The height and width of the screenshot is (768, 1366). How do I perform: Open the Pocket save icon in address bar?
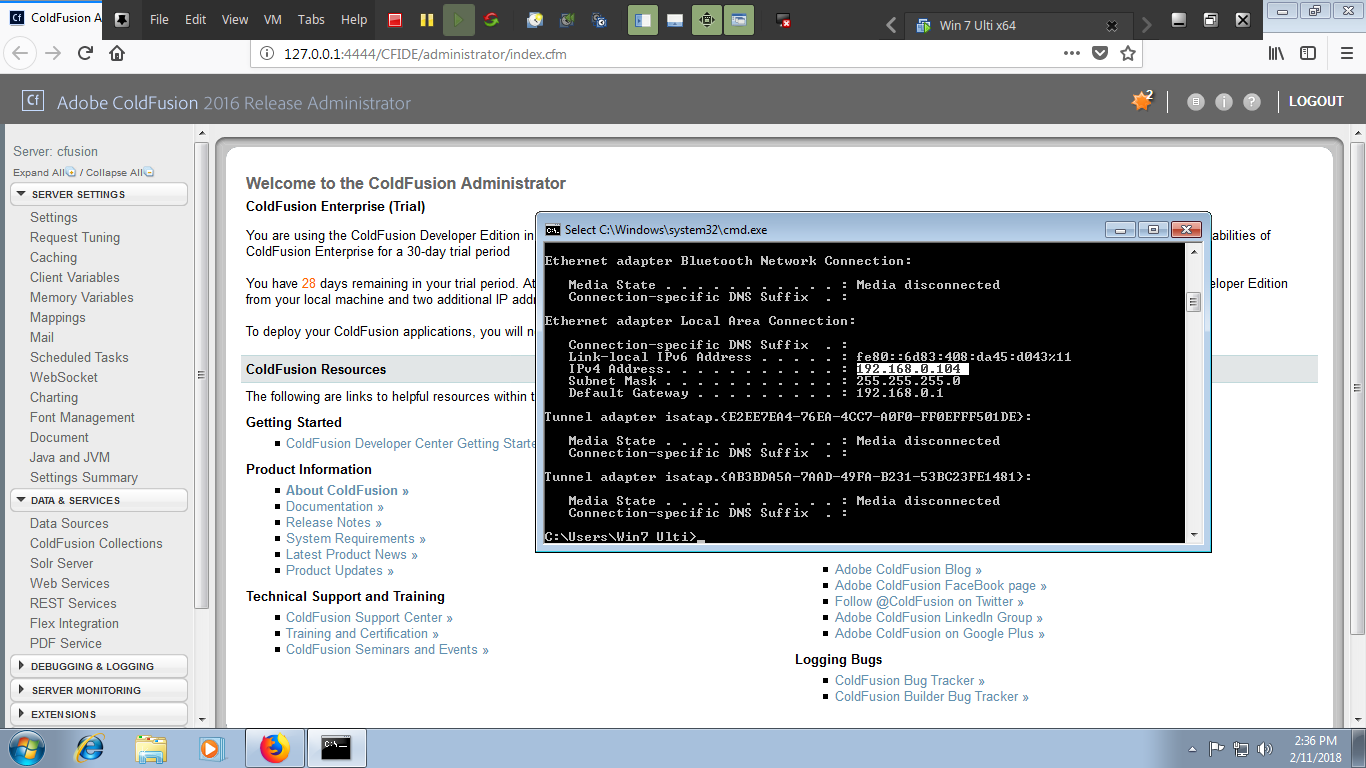click(x=1100, y=53)
